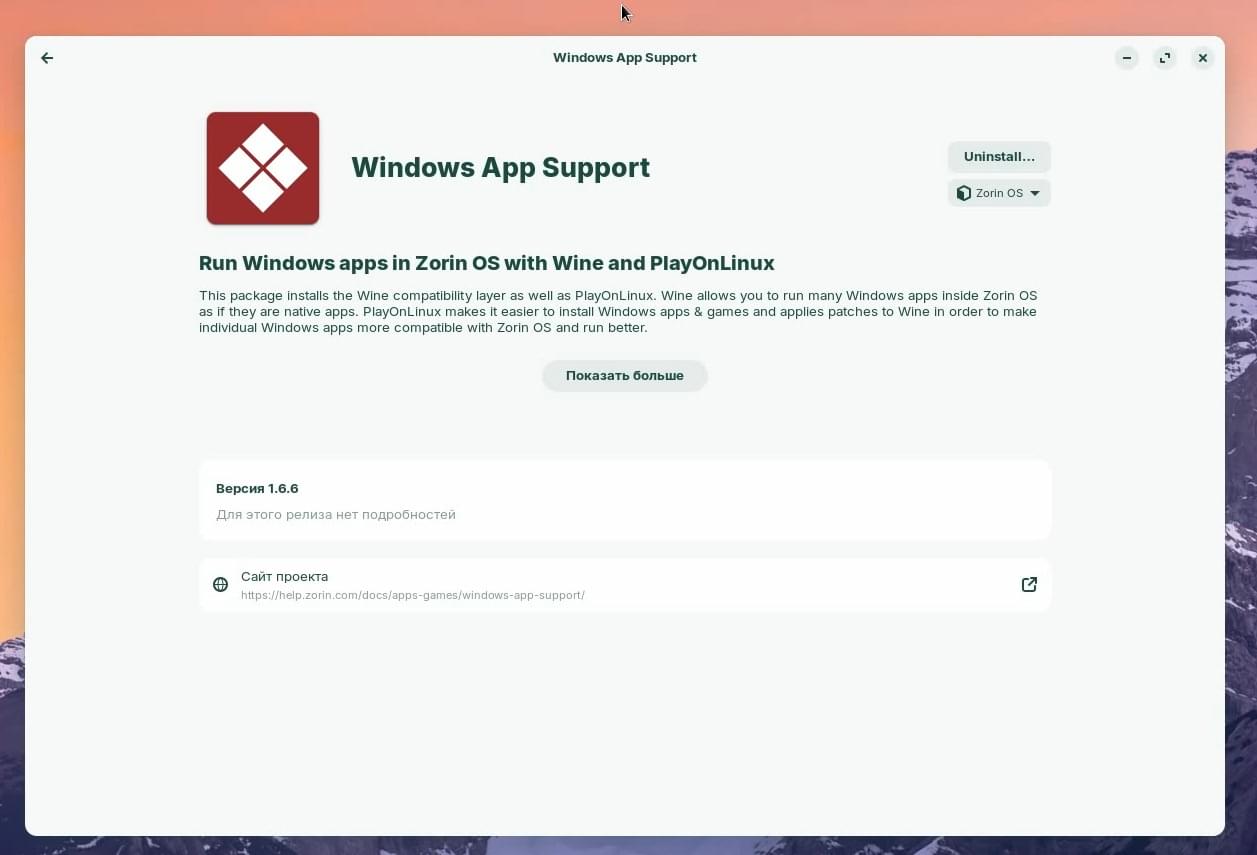The height and width of the screenshot is (855, 1257).
Task: Click the window title in the header bar
Action: coord(625,58)
